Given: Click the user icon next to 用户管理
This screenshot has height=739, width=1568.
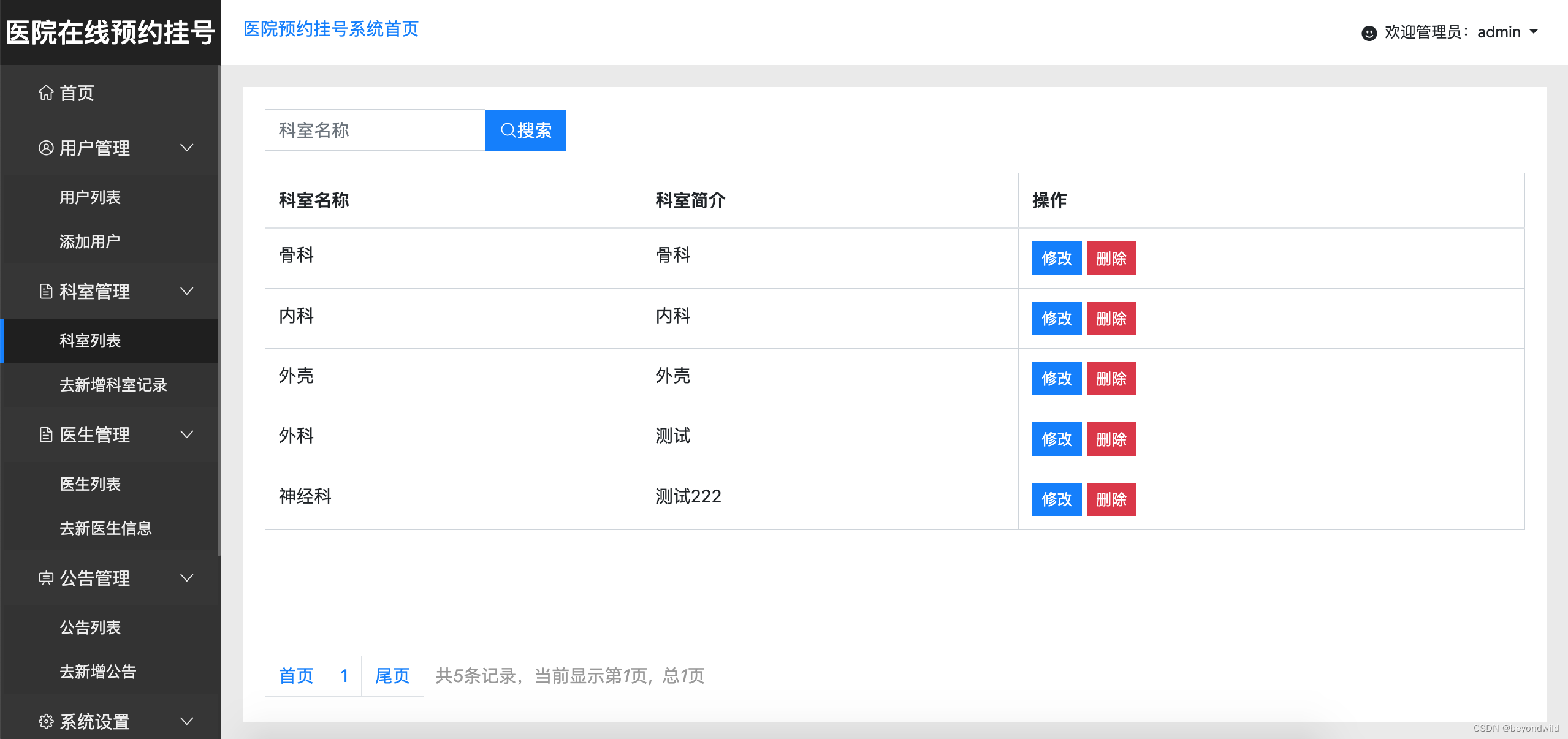Looking at the screenshot, I should [46, 148].
